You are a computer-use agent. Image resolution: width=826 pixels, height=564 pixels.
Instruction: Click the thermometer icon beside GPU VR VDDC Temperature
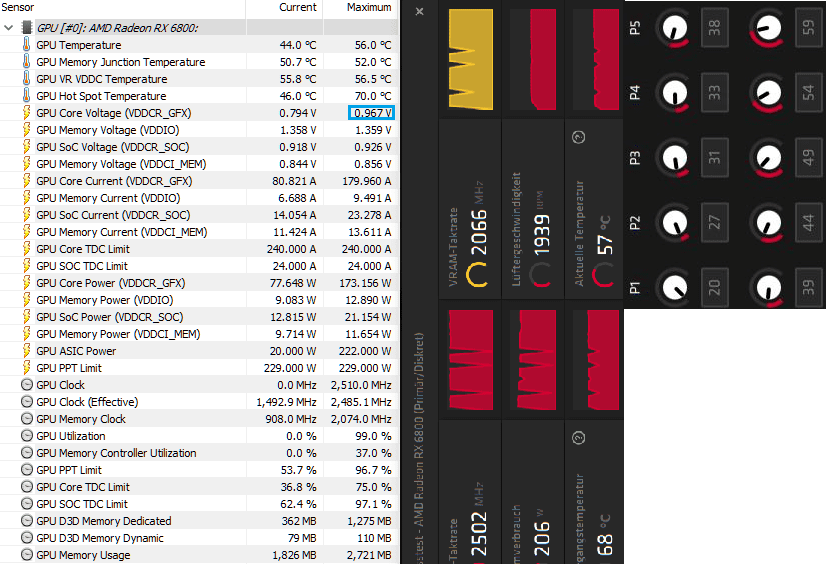[26, 78]
